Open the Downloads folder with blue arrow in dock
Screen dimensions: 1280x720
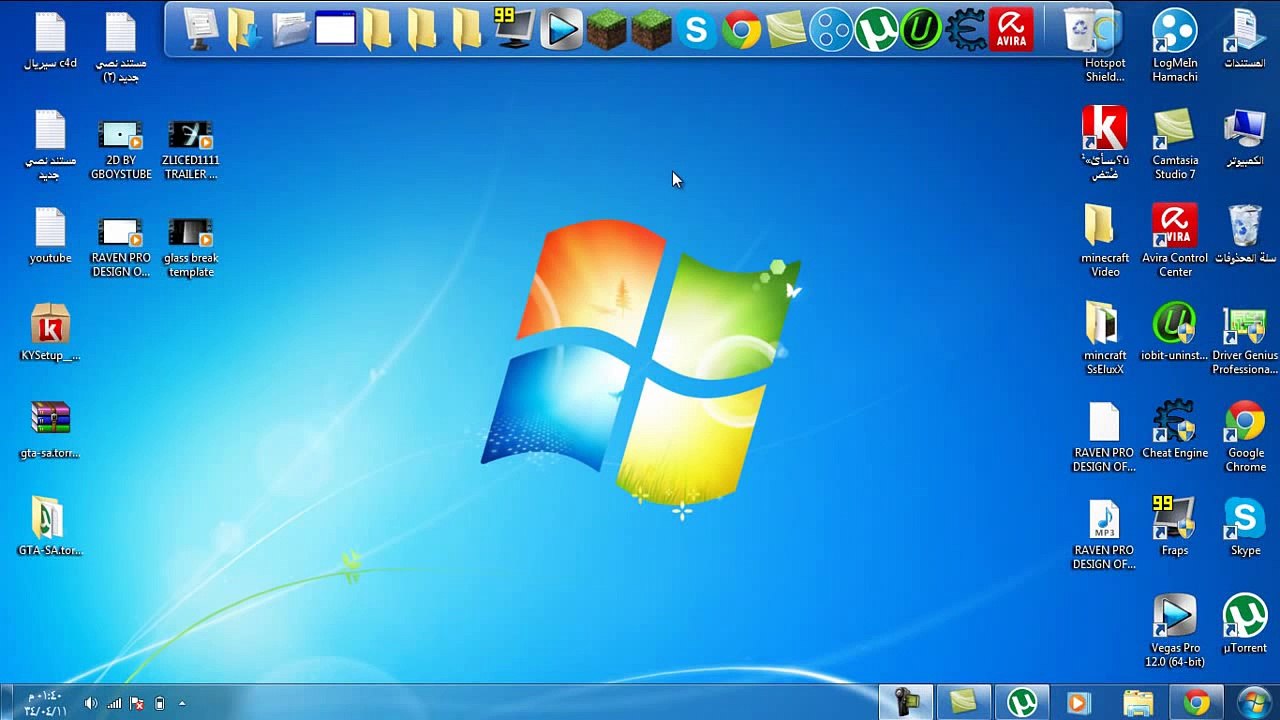click(x=245, y=29)
